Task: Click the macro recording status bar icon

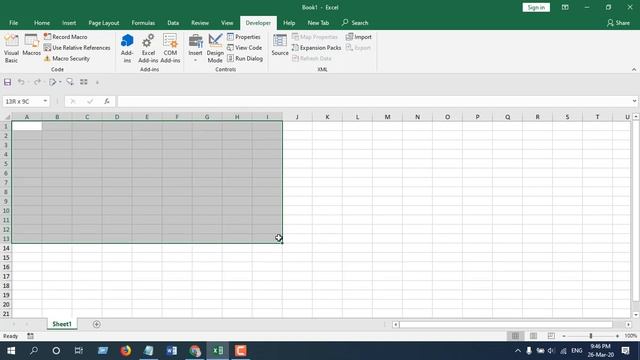Action: point(30,336)
